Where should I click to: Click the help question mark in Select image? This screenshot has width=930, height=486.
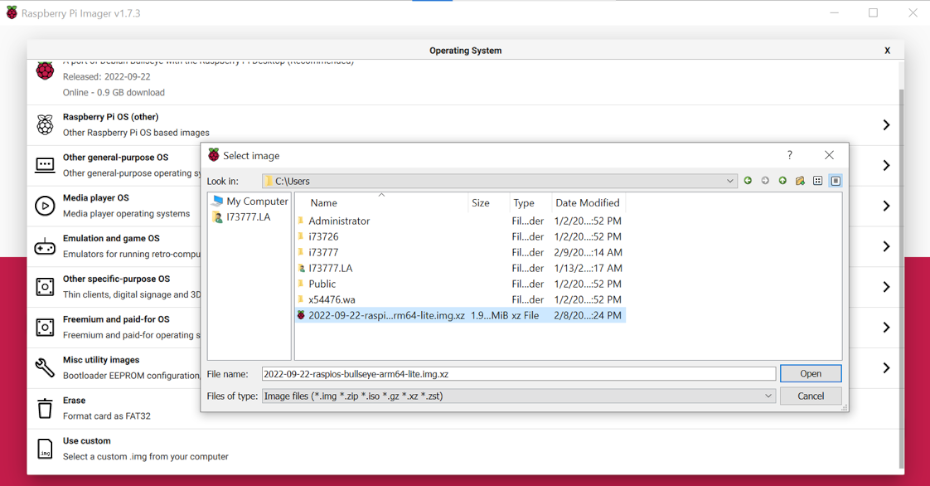789,155
